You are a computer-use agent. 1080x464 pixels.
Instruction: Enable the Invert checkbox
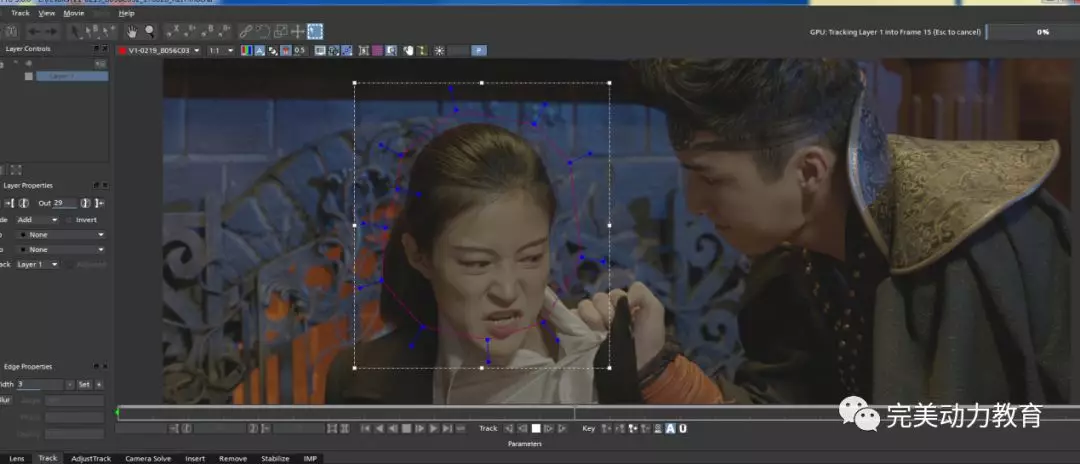pos(70,220)
